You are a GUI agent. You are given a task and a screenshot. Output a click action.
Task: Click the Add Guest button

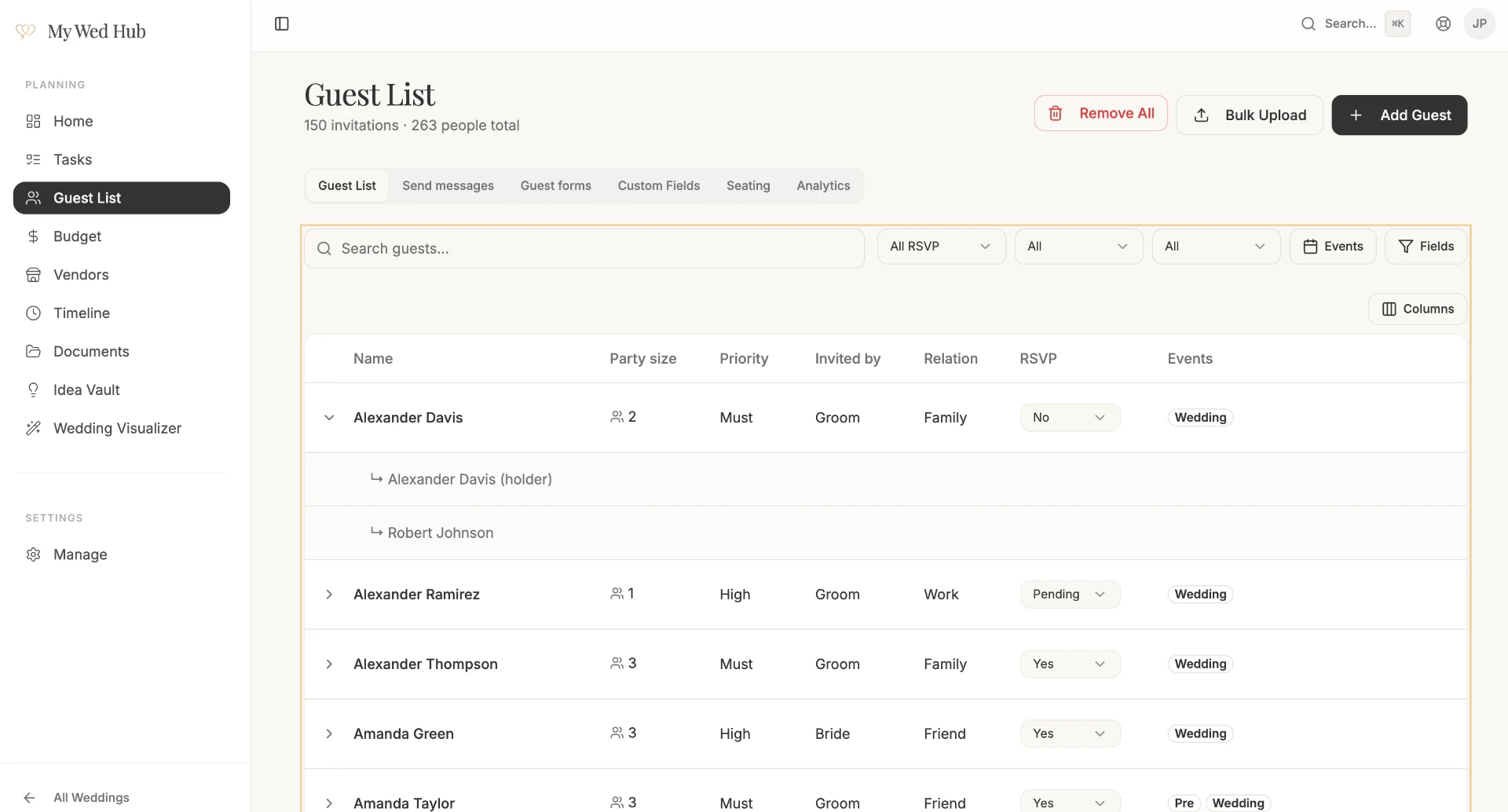tap(1399, 115)
